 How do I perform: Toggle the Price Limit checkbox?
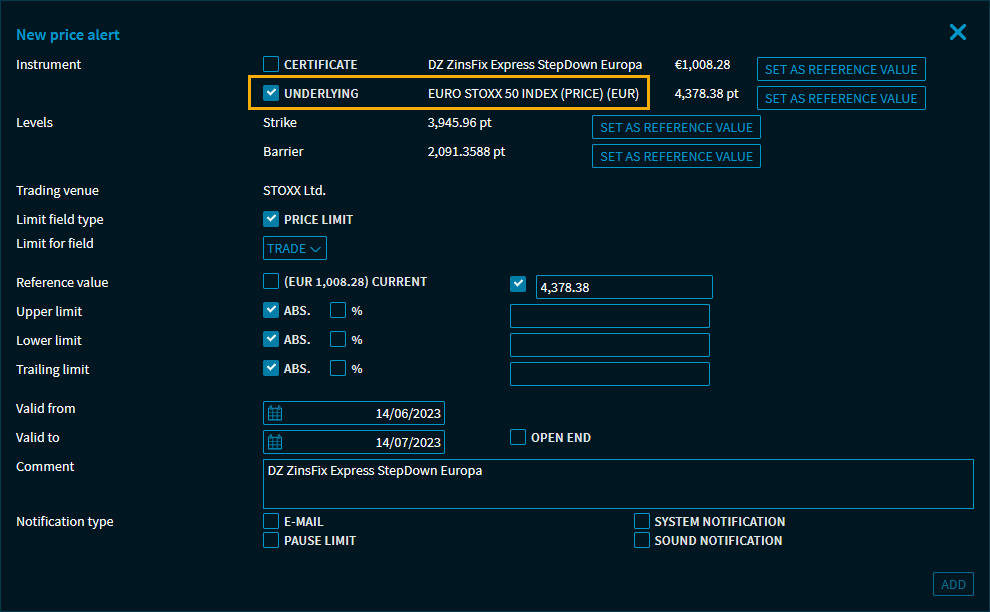tap(271, 219)
